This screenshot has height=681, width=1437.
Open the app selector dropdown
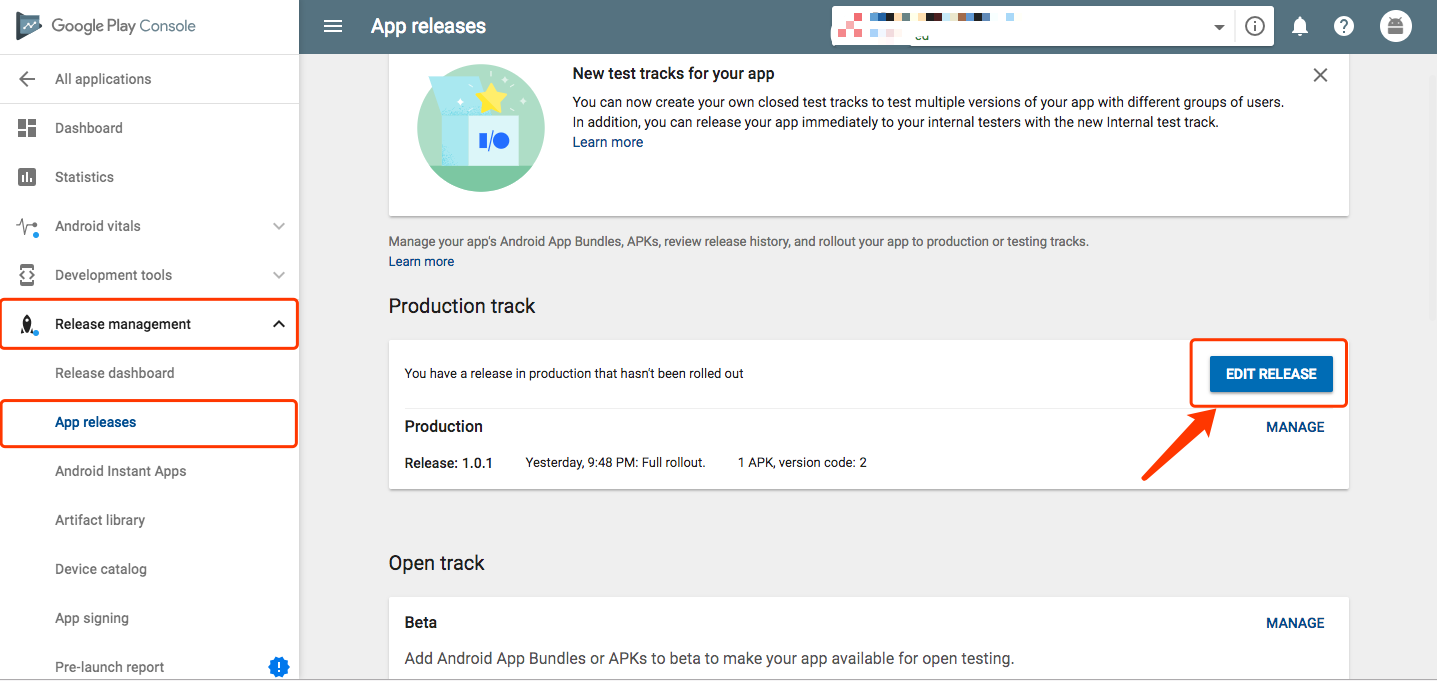point(1219,28)
